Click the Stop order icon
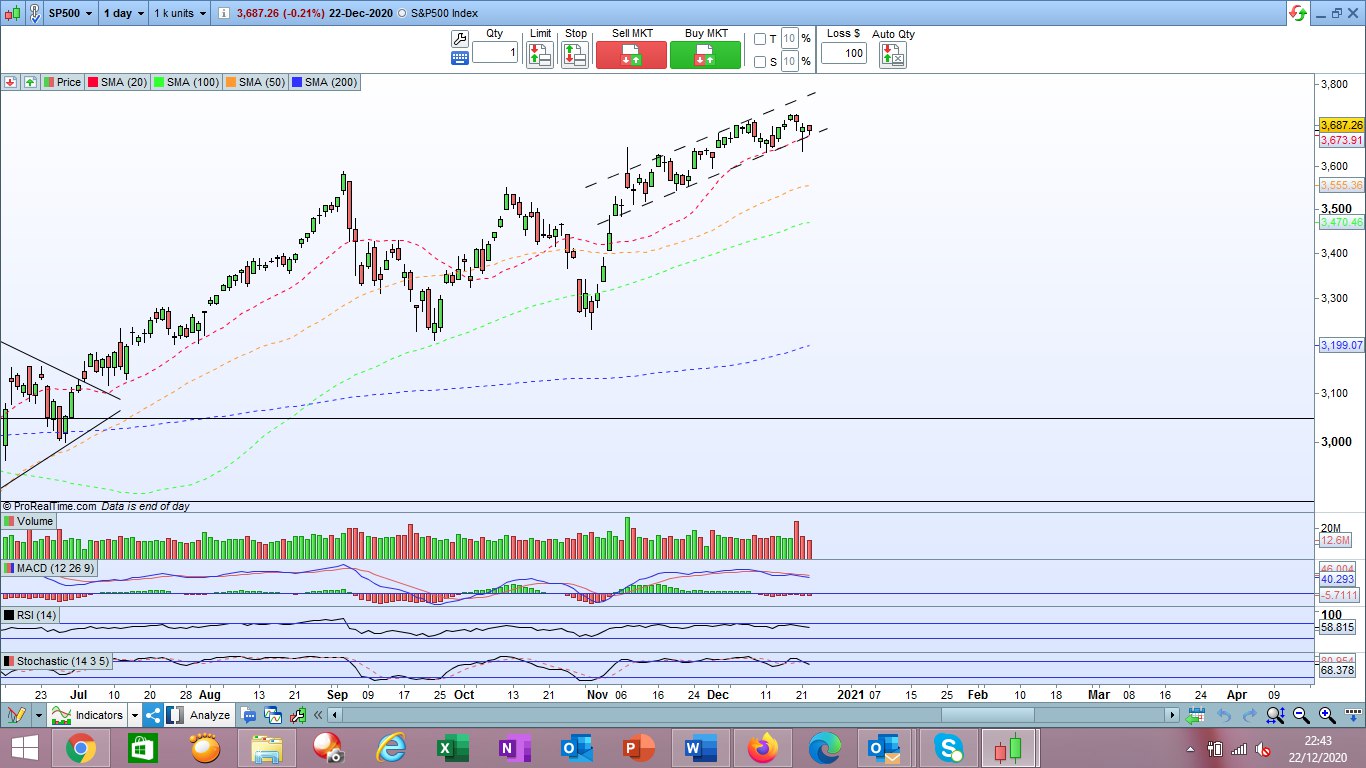The image size is (1366, 768). click(x=575, y=55)
